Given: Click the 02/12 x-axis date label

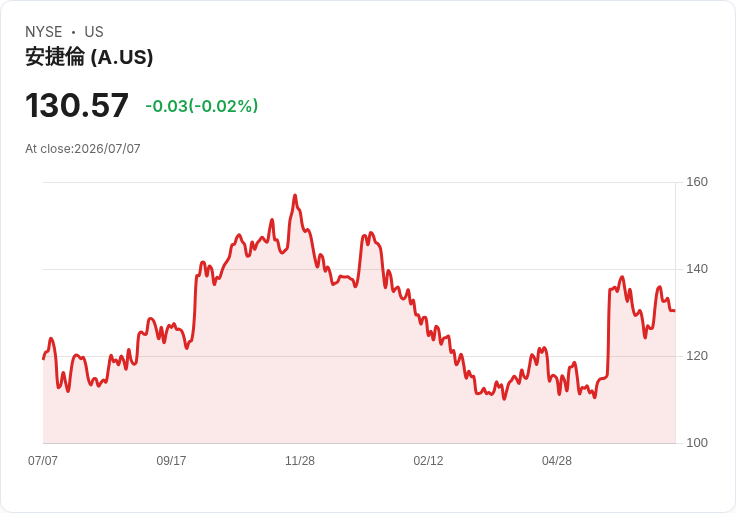Looking at the screenshot, I should pyautogui.click(x=428, y=460).
